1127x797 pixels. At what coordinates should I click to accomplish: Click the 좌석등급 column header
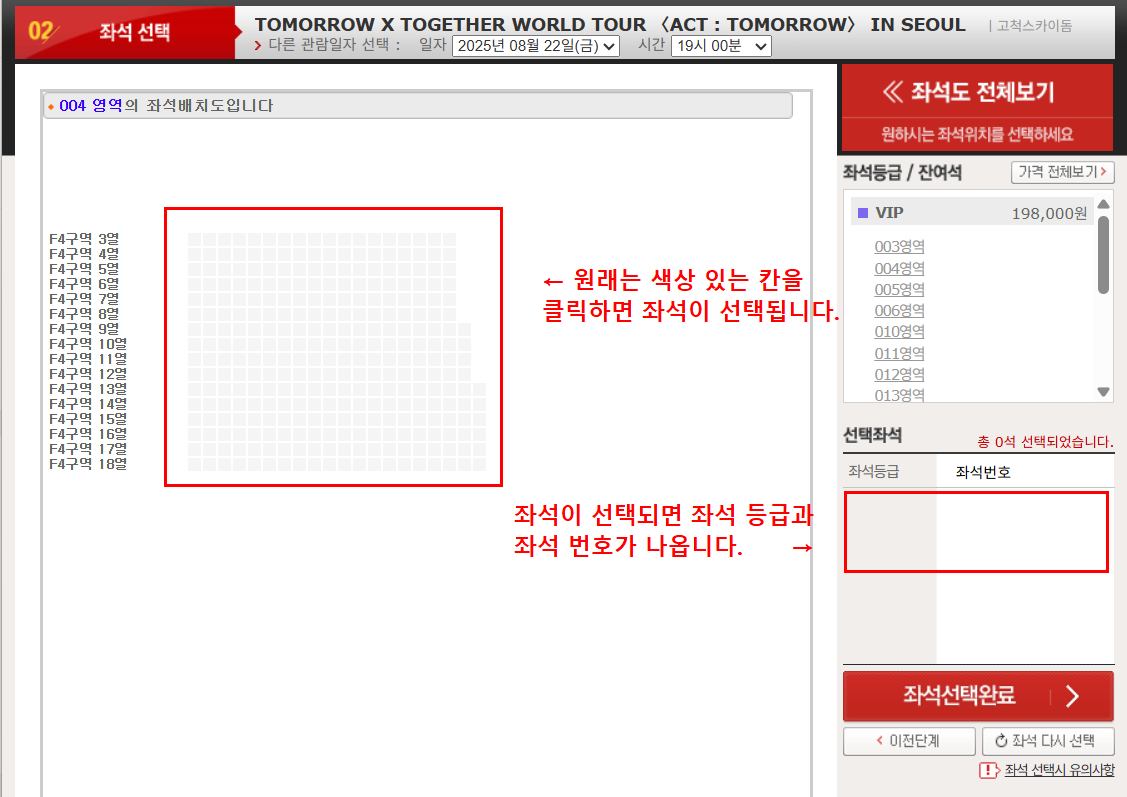pyautogui.click(x=873, y=471)
